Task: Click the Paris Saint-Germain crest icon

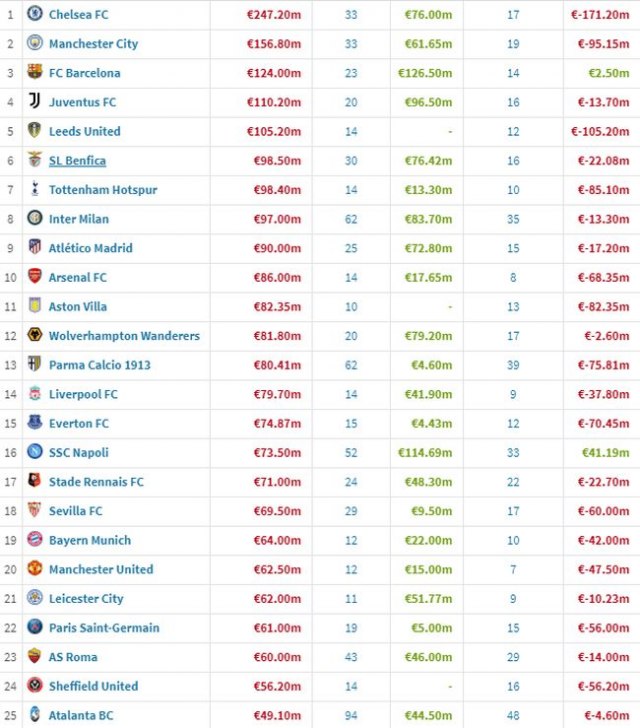Action: coord(35,628)
